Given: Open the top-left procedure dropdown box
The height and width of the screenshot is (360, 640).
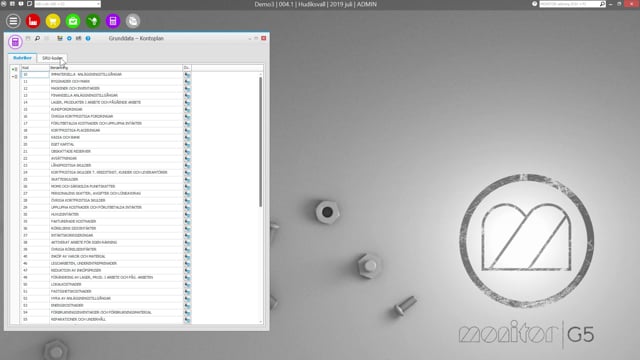Looking at the screenshot, I should 67,4.
